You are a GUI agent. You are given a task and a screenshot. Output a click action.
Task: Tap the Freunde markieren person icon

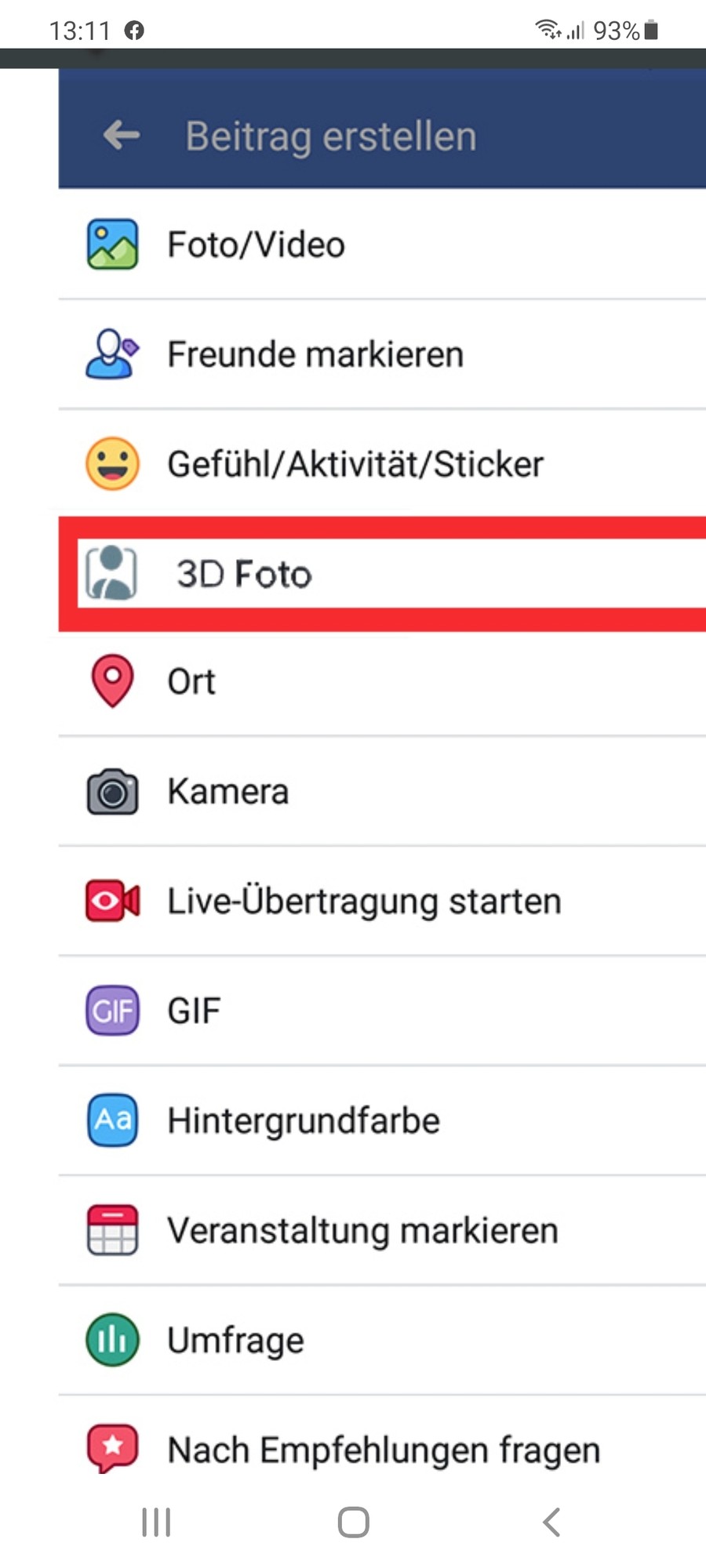(x=112, y=354)
